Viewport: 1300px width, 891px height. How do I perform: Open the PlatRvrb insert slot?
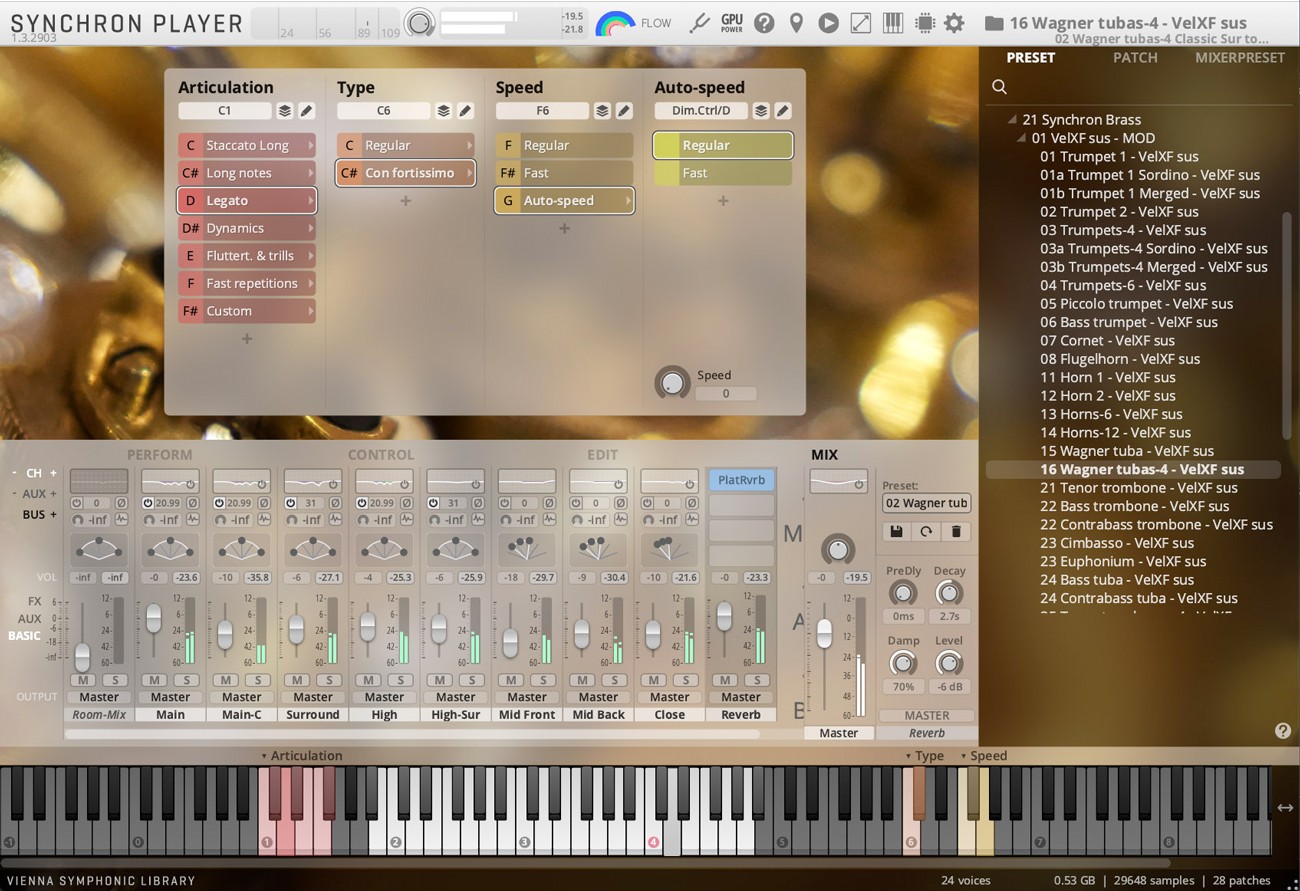coord(740,481)
